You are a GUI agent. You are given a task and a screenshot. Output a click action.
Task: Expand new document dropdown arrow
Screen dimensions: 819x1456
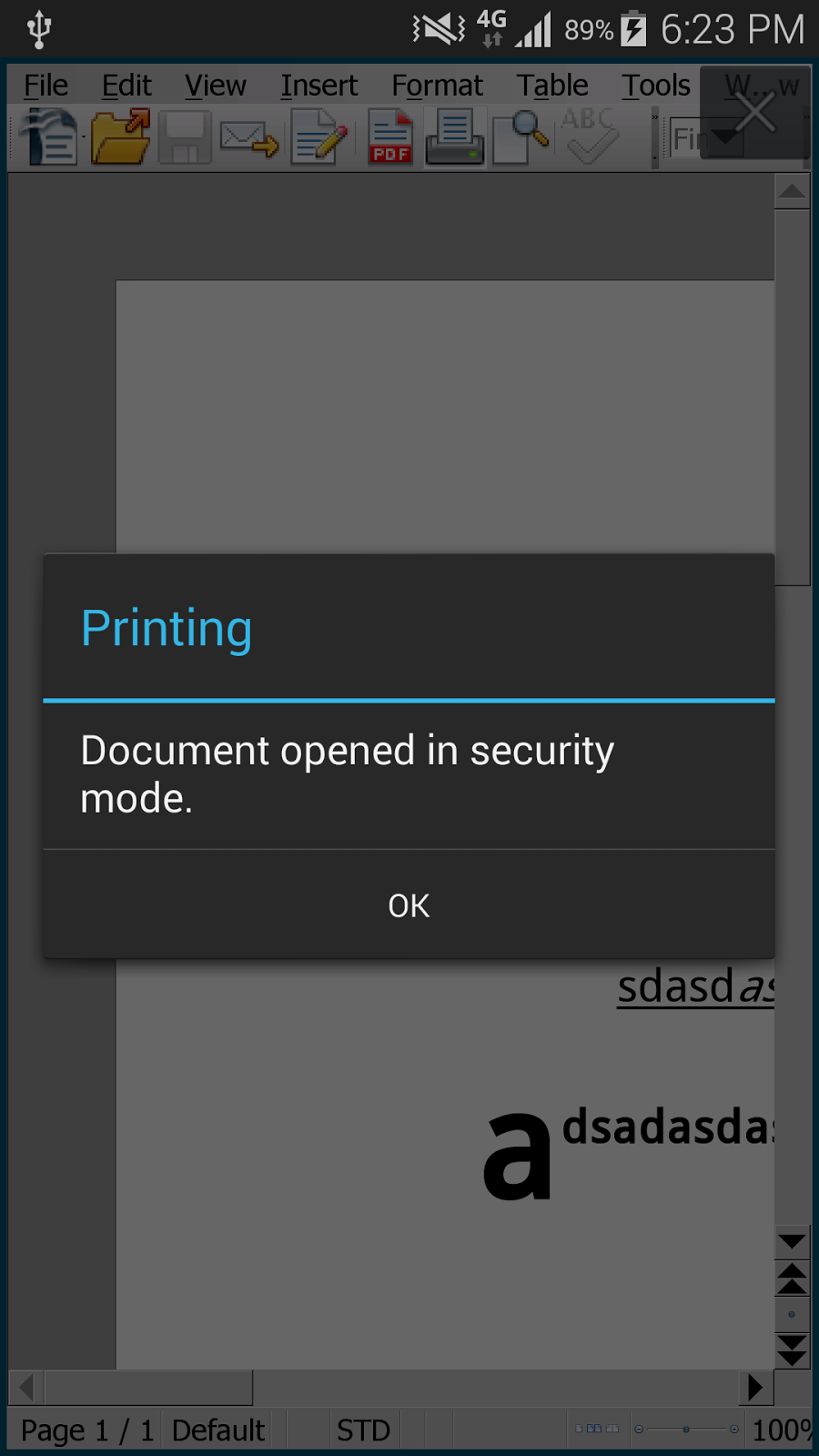point(83,137)
